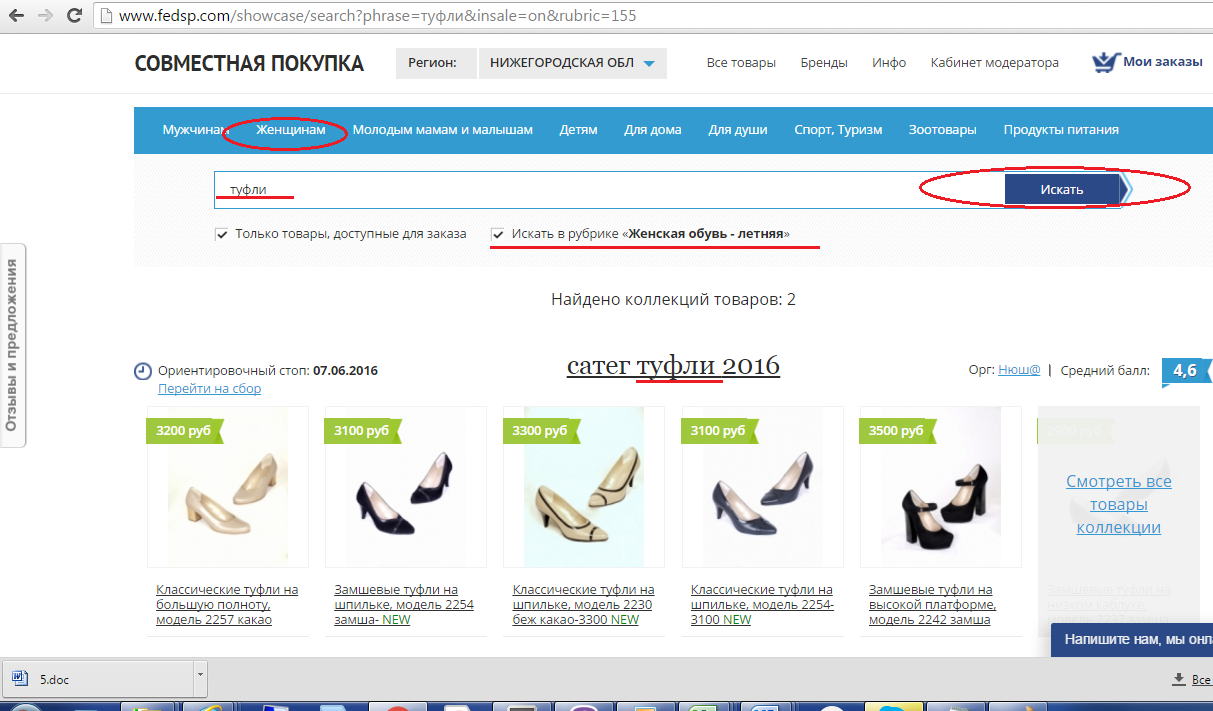Open the Зоотовары category menu

coord(942,130)
